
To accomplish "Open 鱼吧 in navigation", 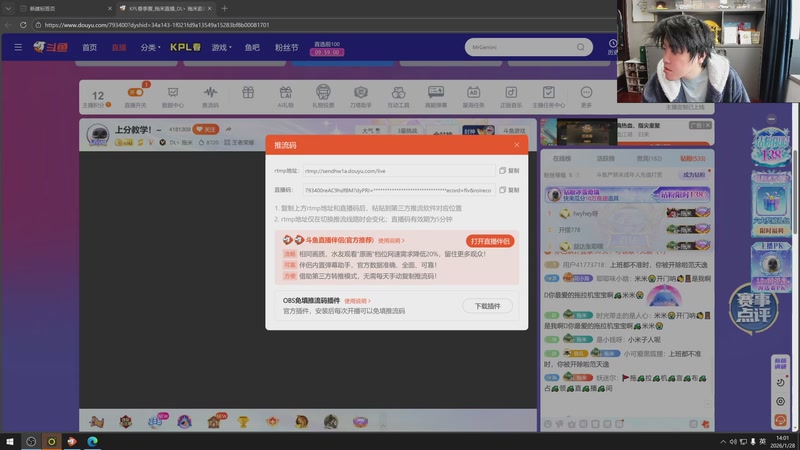I will 252,47.
